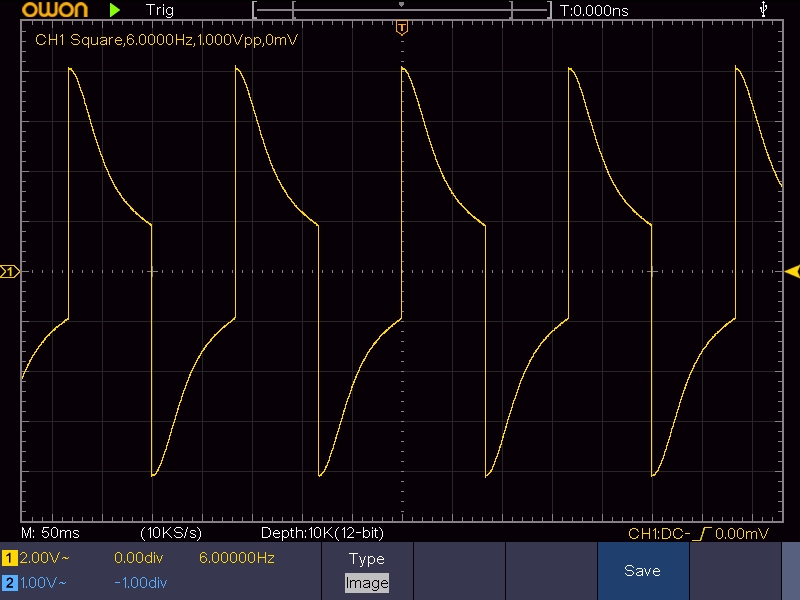Click the channel 1 yellow badge
The height and width of the screenshot is (600, 800).
pos(10,558)
